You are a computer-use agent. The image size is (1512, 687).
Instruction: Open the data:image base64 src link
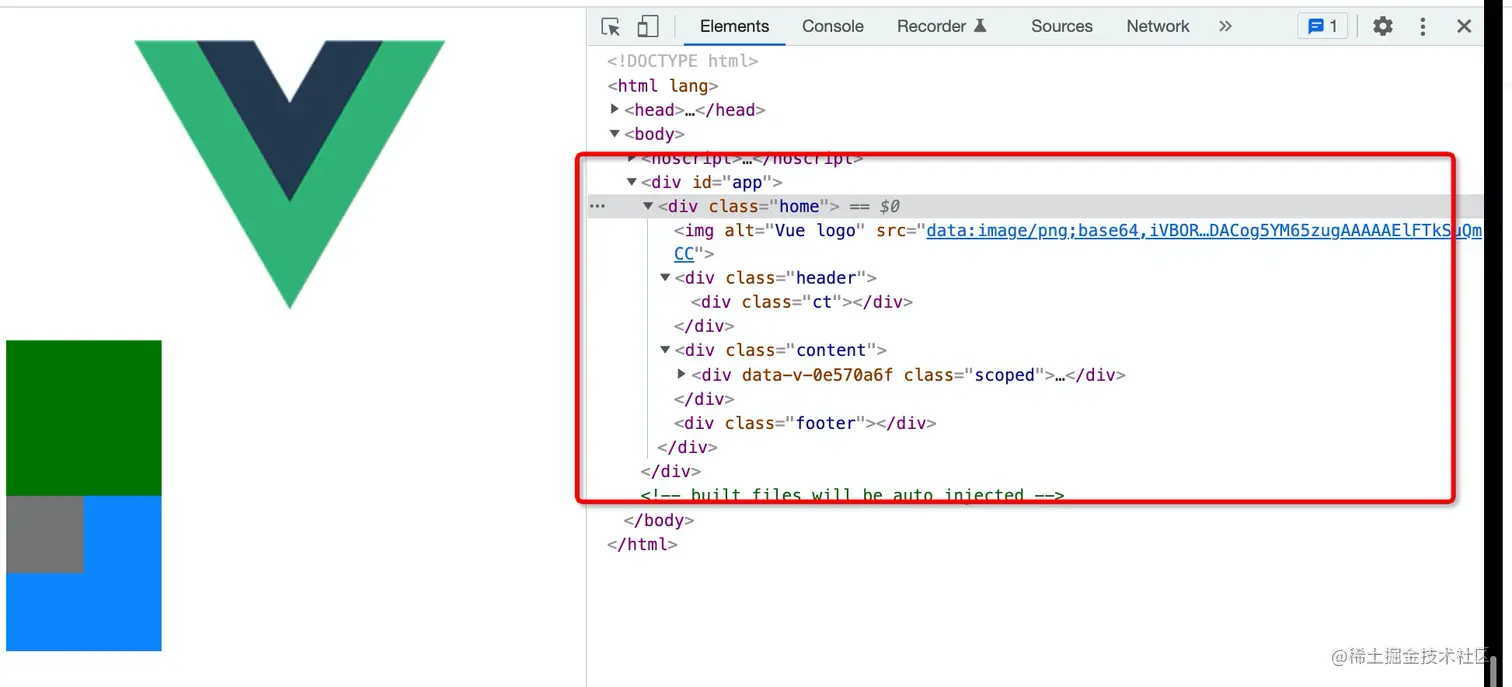[x=1203, y=231]
